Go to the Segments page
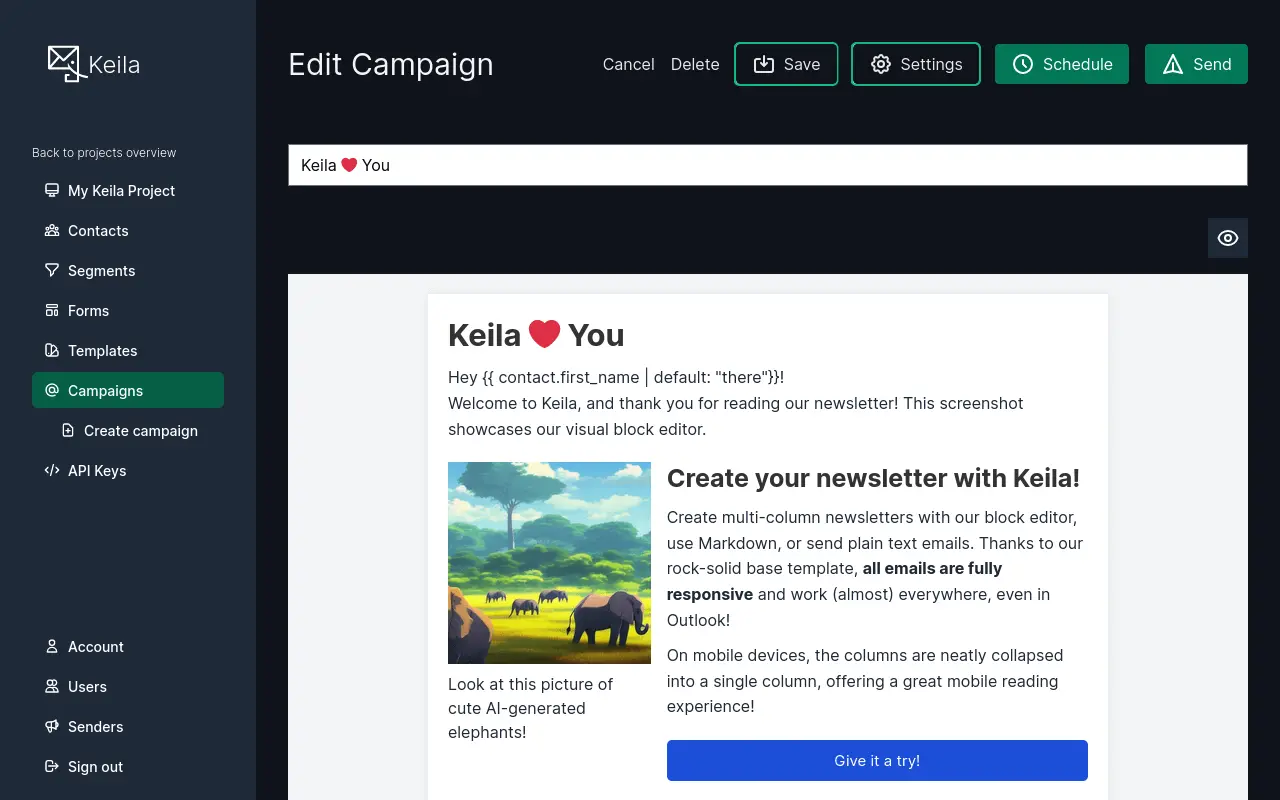 click(x=128, y=270)
